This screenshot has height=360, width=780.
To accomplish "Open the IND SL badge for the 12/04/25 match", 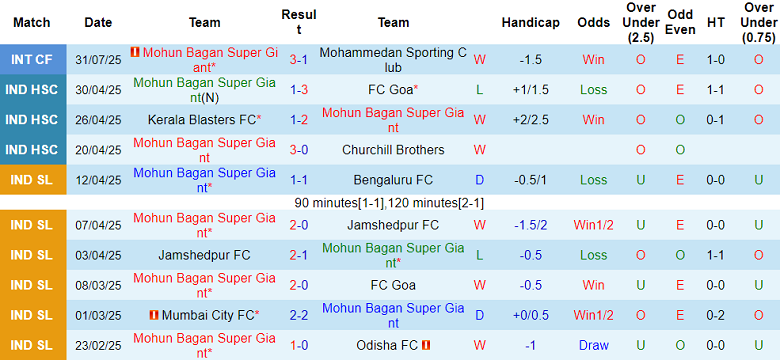I will click(x=33, y=180).
